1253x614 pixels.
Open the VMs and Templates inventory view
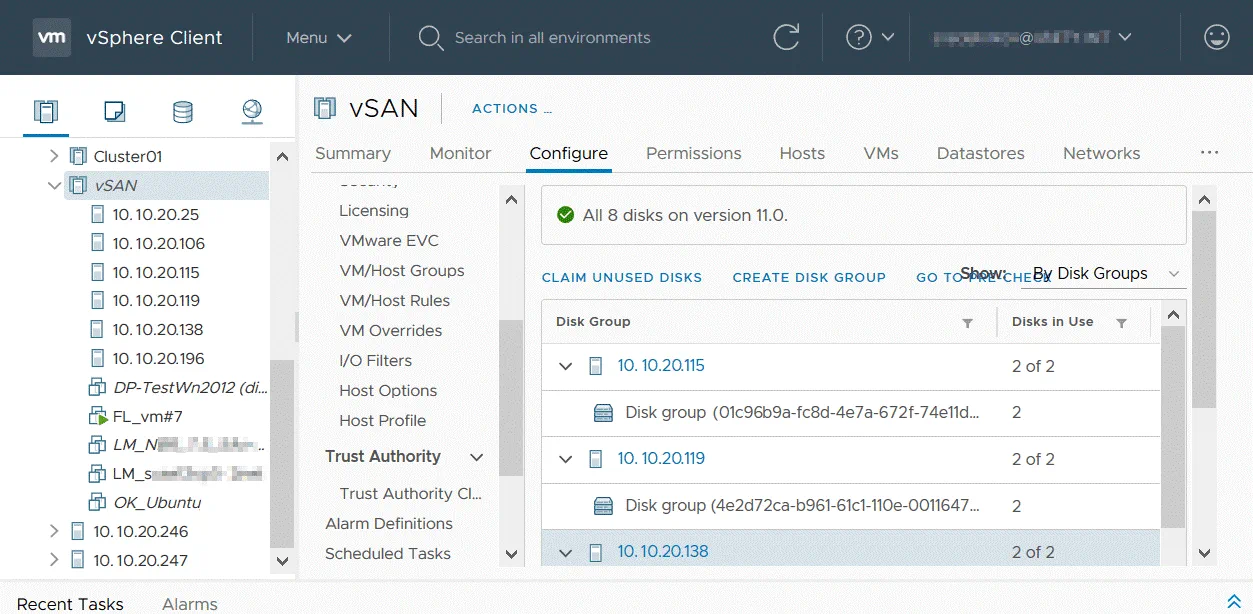tap(114, 111)
